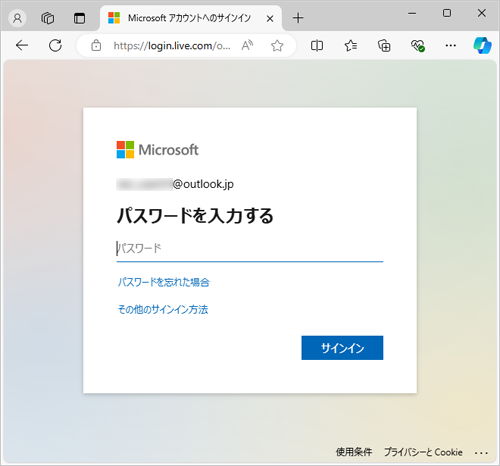
Task: Open the Favorites list
Action: (351, 45)
